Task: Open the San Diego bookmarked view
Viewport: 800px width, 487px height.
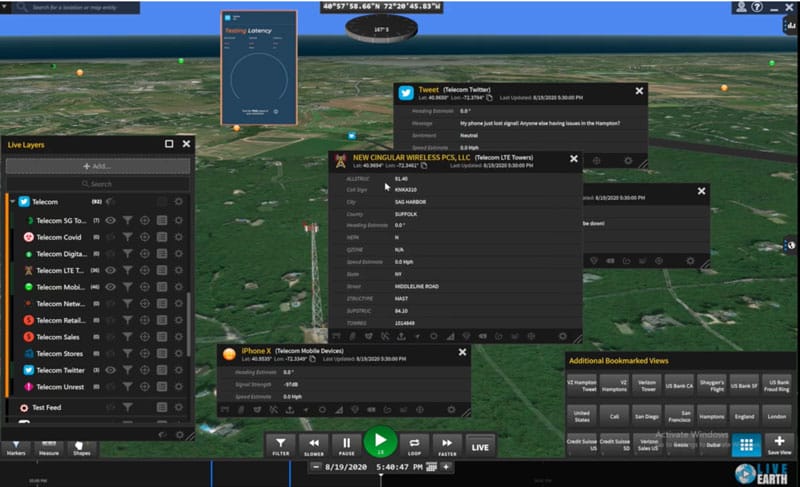Action: click(647, 416)
